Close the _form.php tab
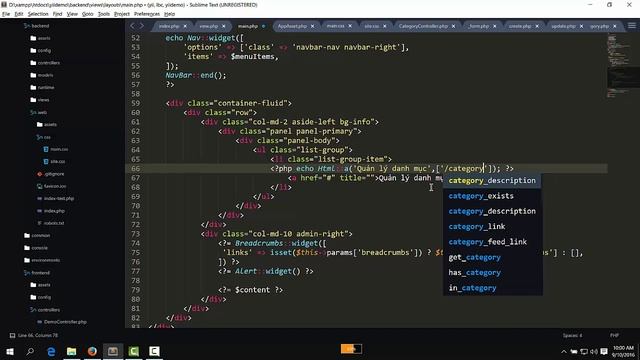The image size is (640, 360). [495, 26]
